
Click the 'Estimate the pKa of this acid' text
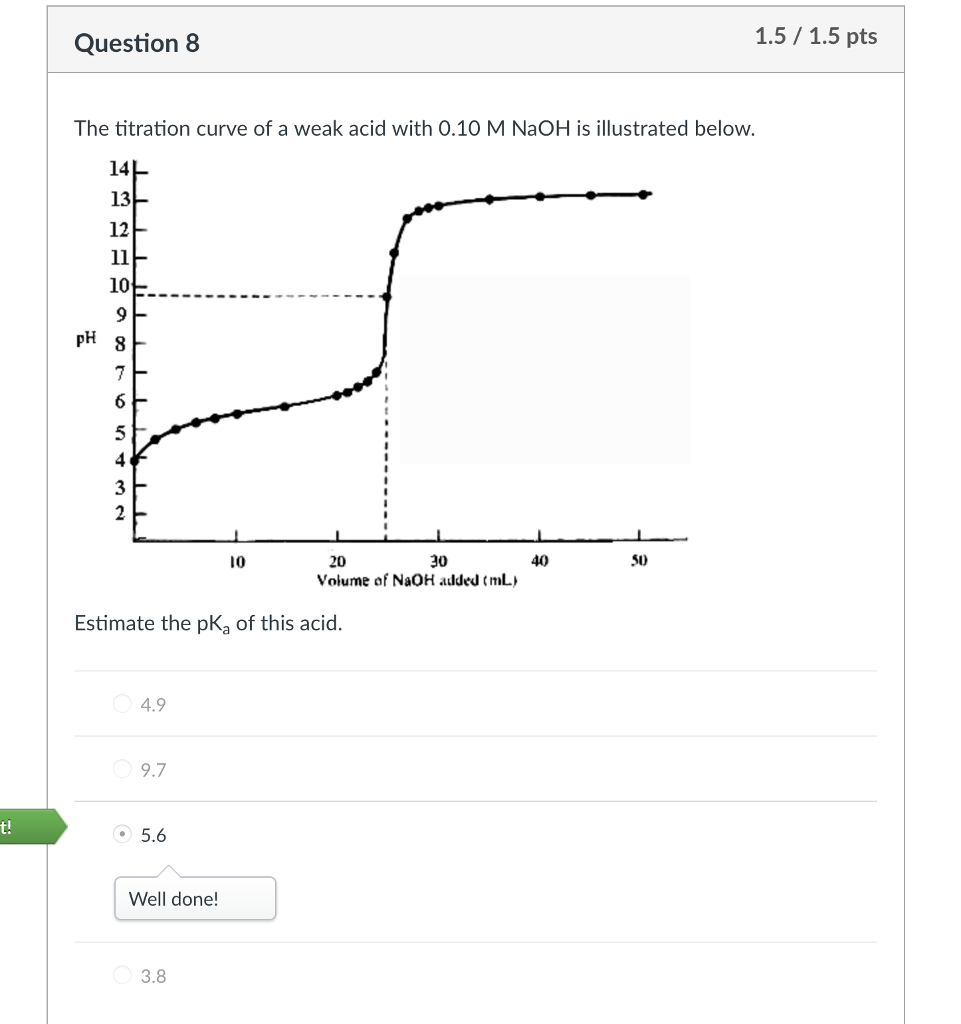click(208, 624)
